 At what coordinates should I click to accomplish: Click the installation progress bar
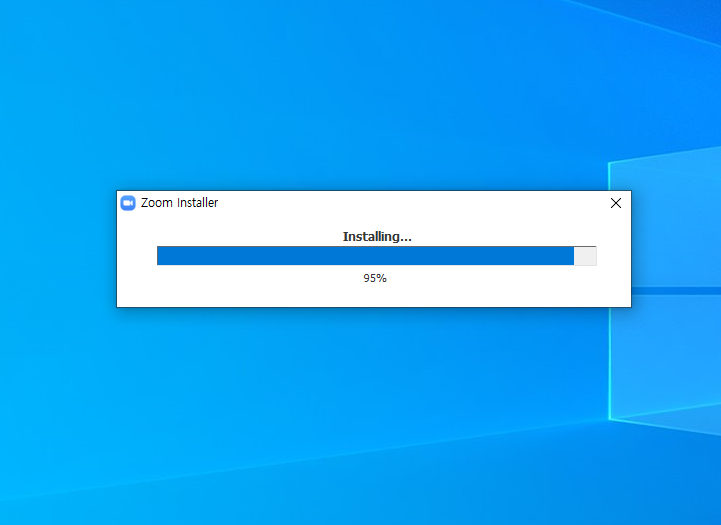pyautogui.click(x=377, y=256)
